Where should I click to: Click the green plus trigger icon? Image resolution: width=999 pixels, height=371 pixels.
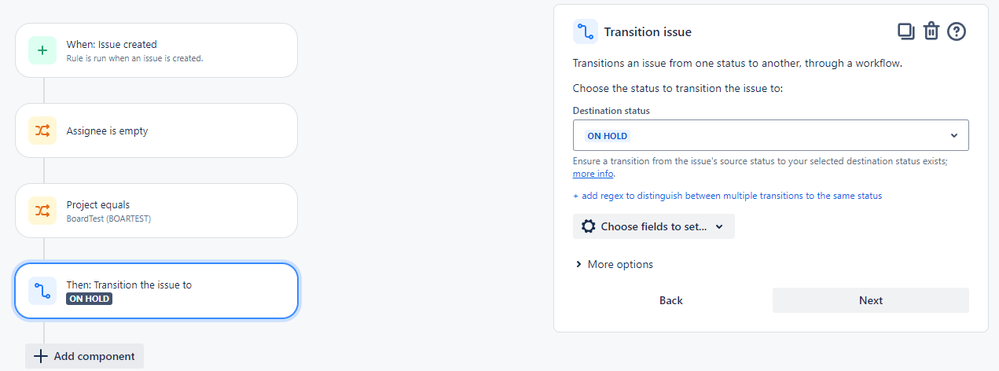pyautogui.click(x=42, y=50)
